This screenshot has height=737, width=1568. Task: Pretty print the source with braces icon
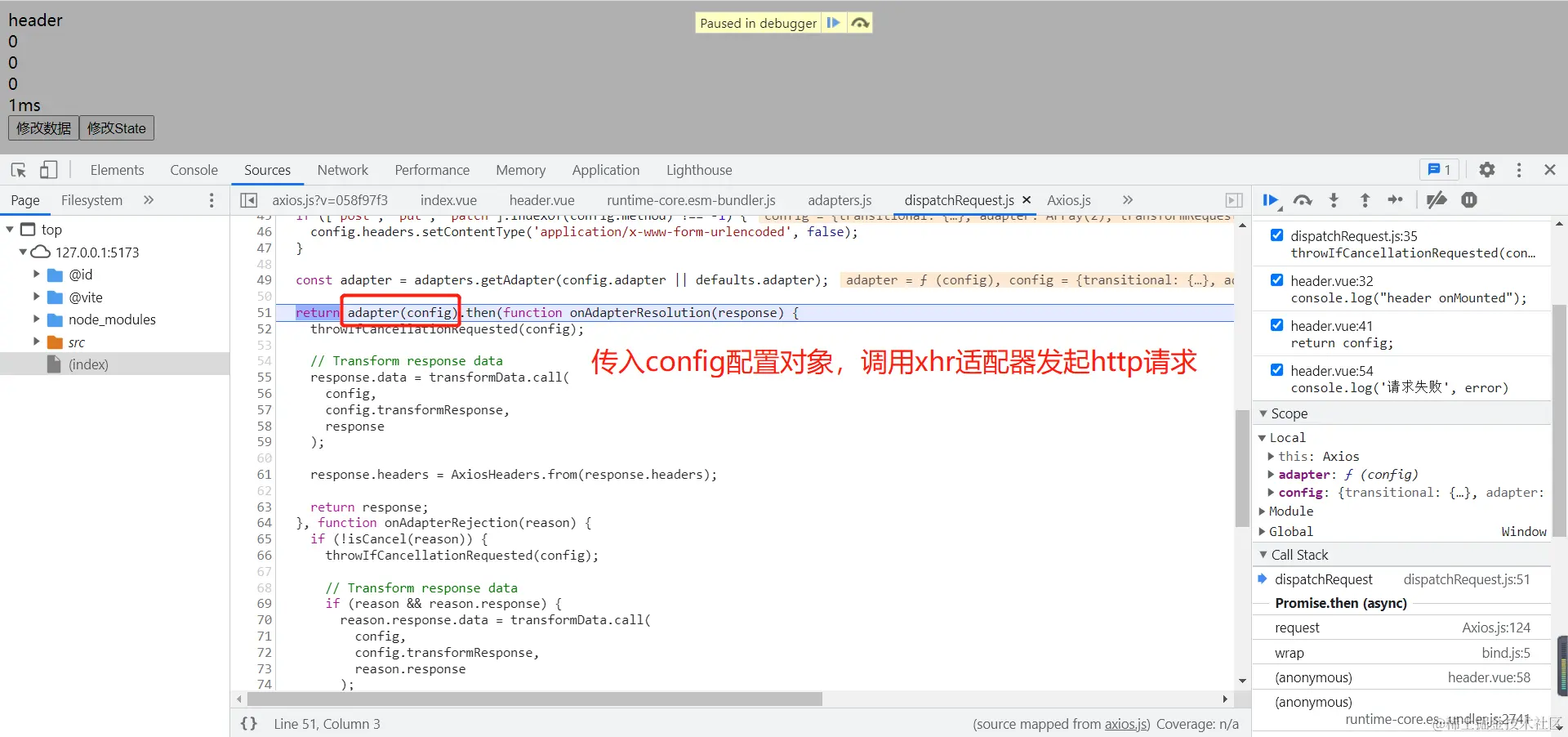coord(249,724)
